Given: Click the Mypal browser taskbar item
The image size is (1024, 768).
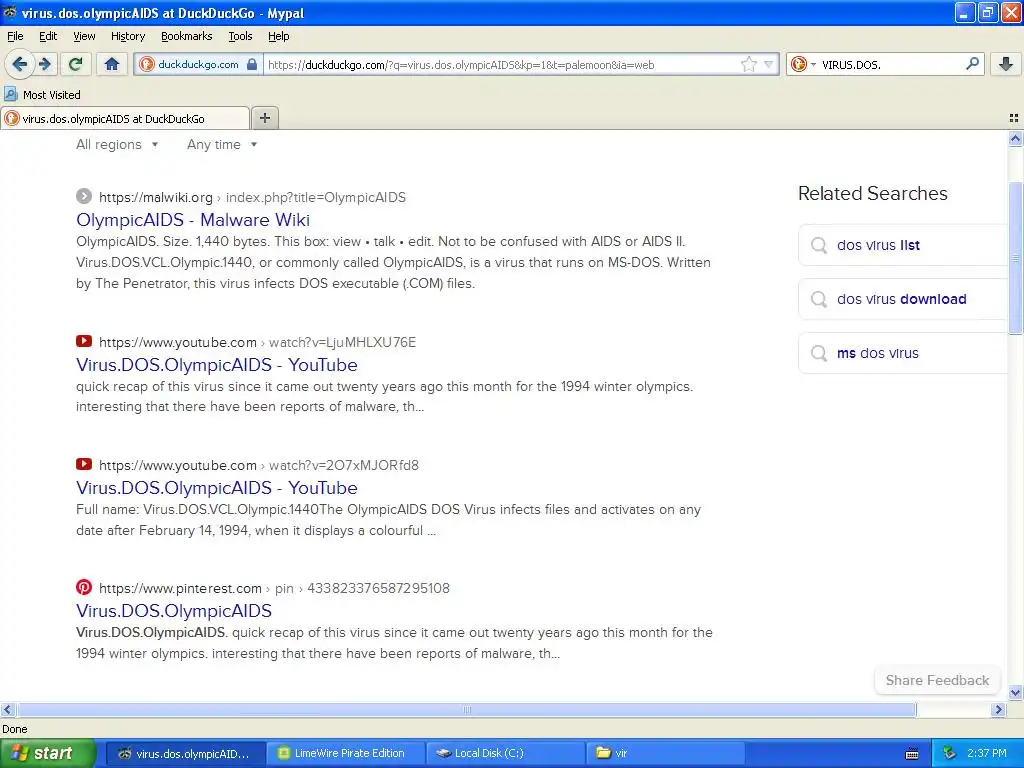Looking at the screenshot, I should [x=185, y=753].
